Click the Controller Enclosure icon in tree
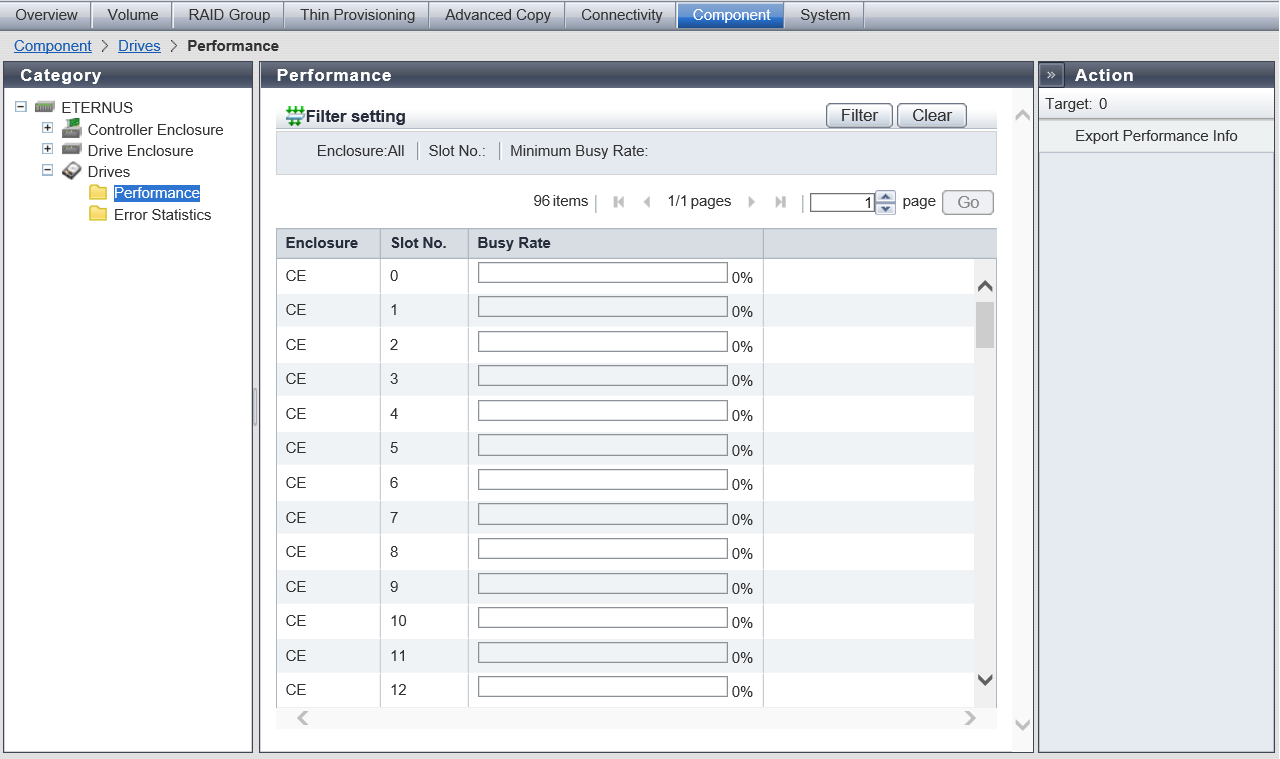This screenshot has width=1280, height=759. (x=71, y=129)
